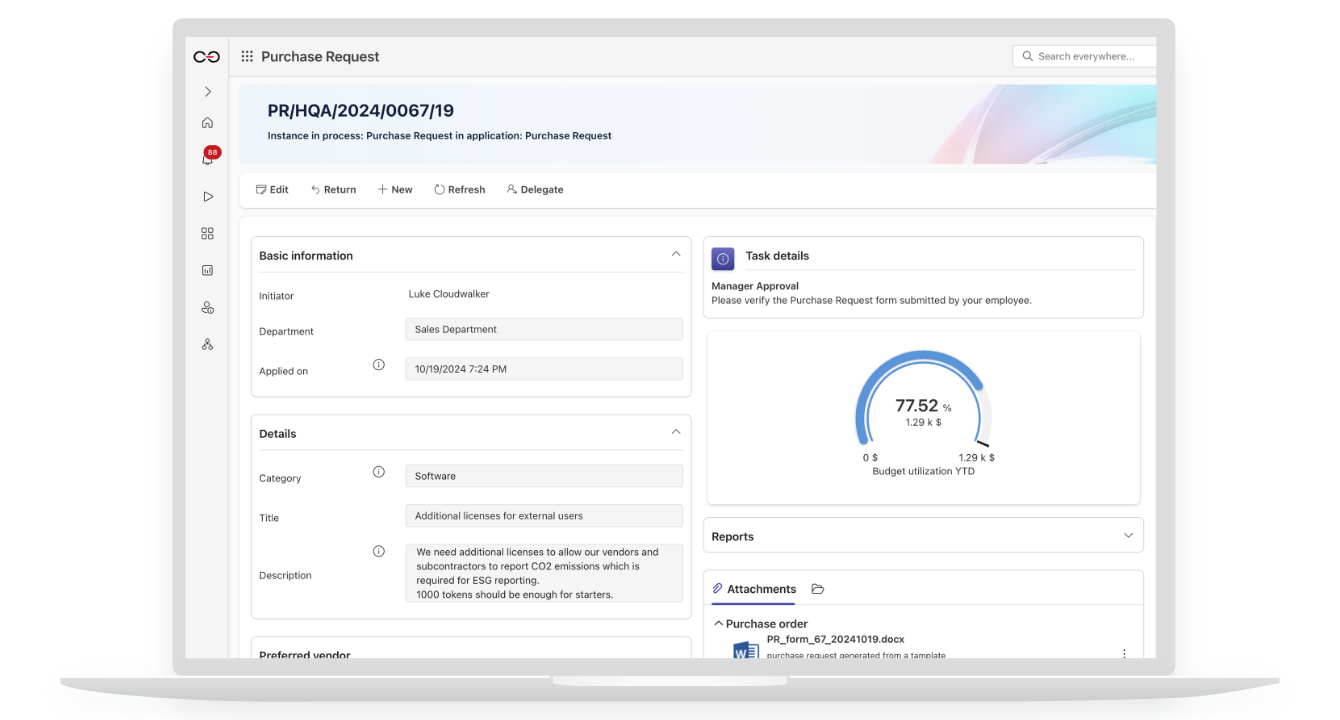The width and height of the screenshot is (1340, 720).
Task: Click the Word icon of PR_form_67_20241019.docx
Action: pos(745,651)
